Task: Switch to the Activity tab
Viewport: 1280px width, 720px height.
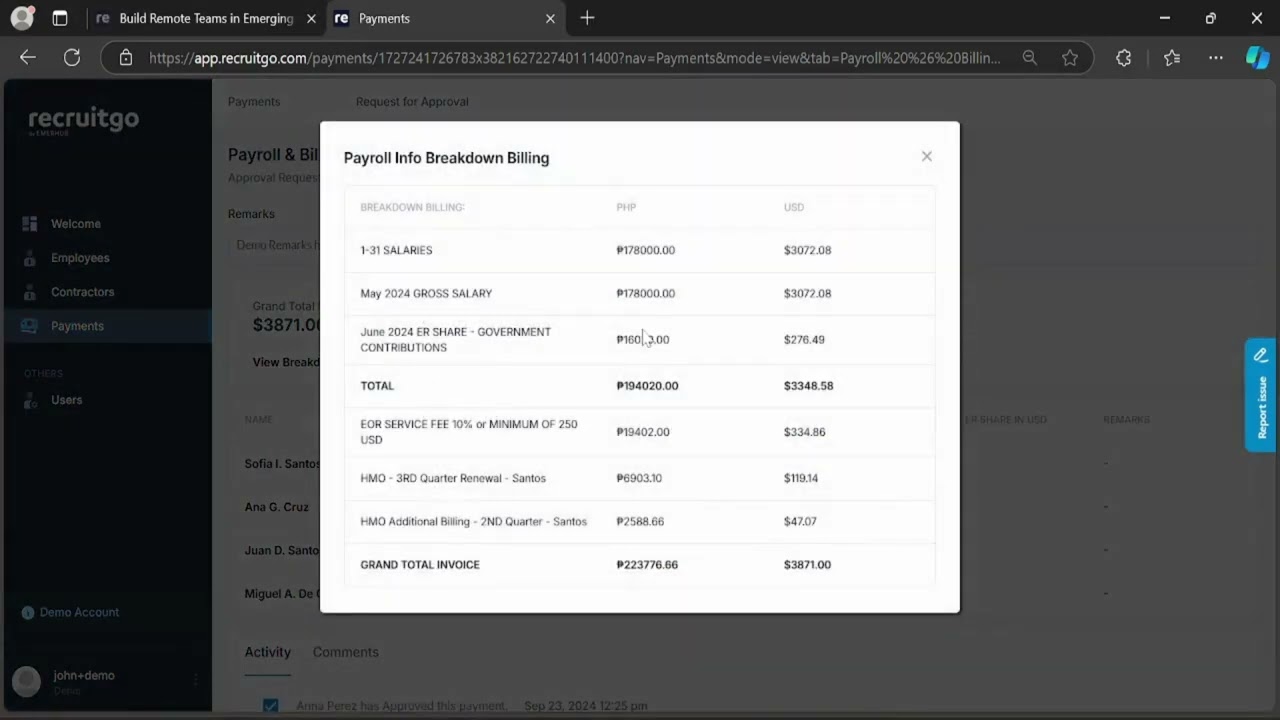Action: (268, 652)
